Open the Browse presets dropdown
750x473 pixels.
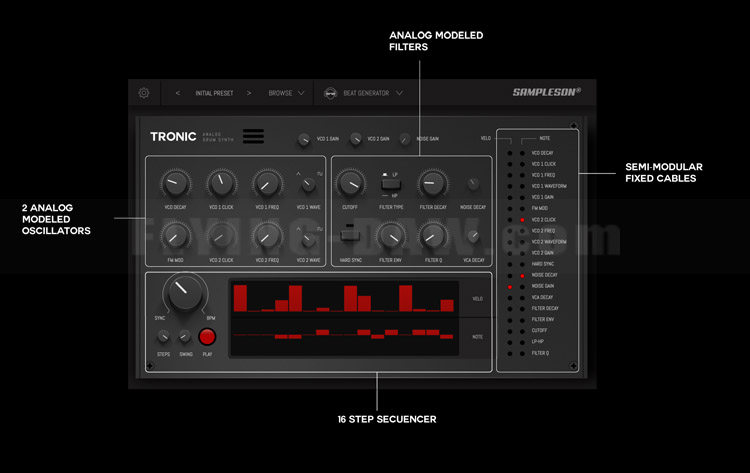[286, 93]
